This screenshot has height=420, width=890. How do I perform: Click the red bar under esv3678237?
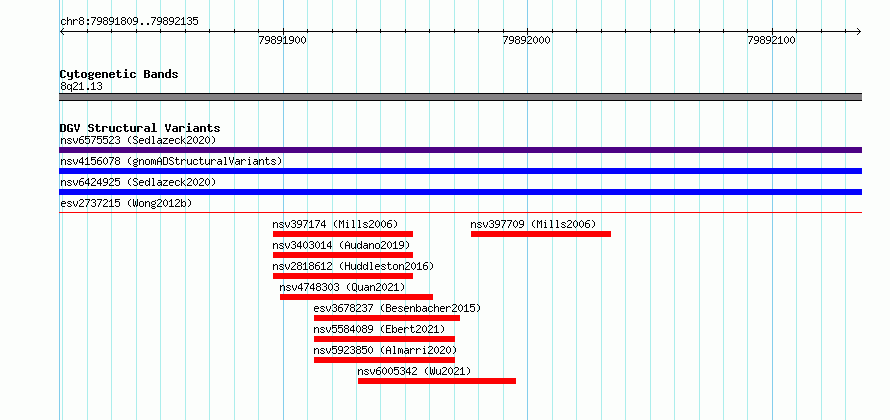click(387, 318)
